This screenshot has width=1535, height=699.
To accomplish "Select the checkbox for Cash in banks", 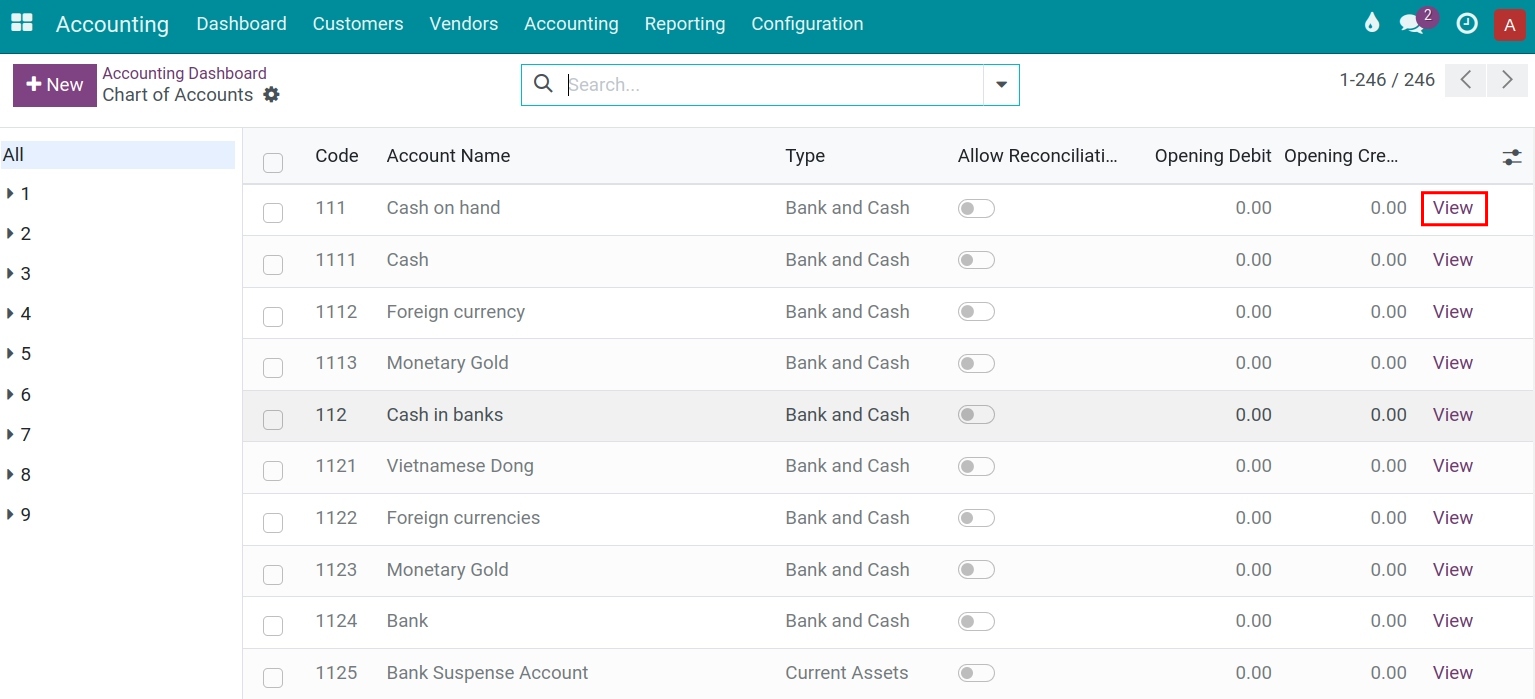I will pyautogui.click(x=273, y=419).
